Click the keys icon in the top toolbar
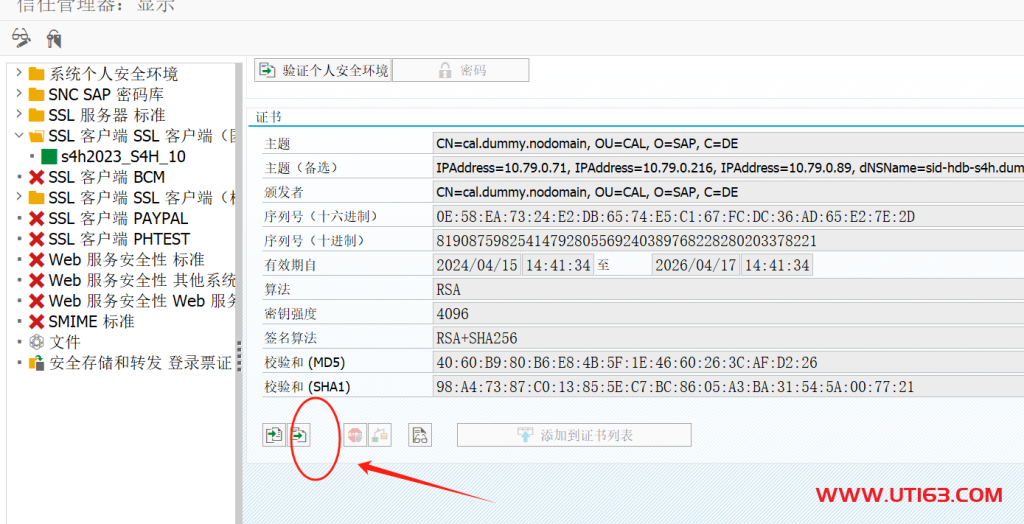This screenshot has height=524, width=1024. click(x=54, y=39)
